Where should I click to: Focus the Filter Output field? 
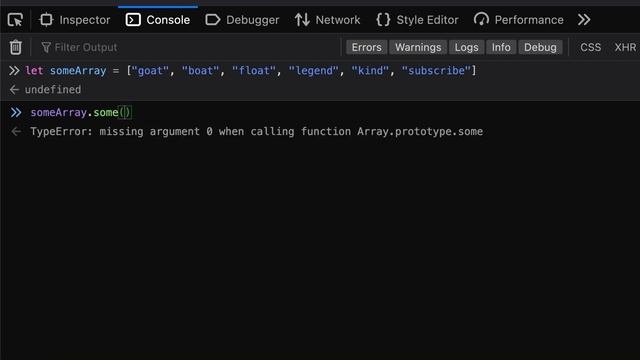pyautogui.click(x=188, y=47)
